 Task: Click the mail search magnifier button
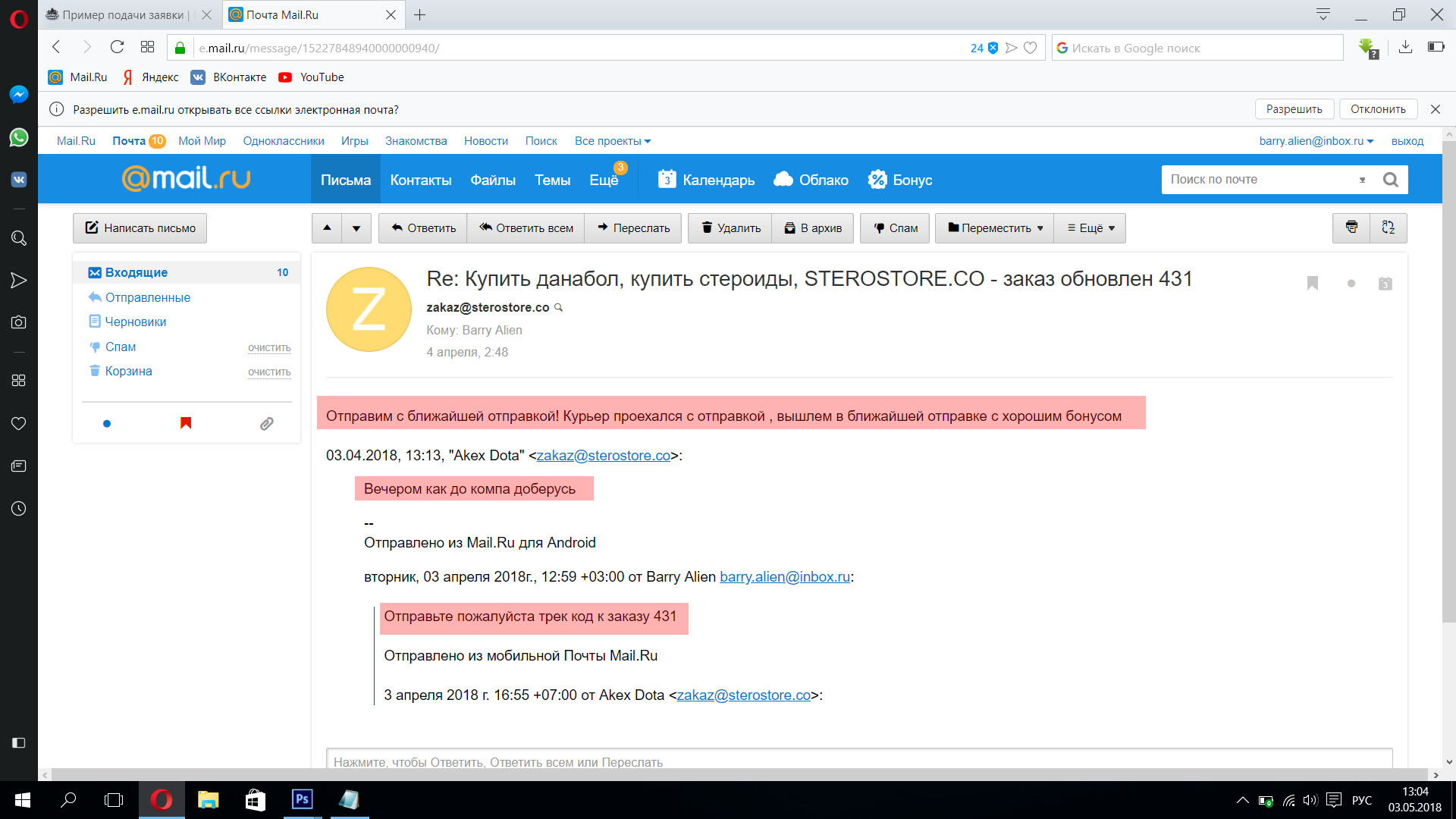coord(1390,180)
